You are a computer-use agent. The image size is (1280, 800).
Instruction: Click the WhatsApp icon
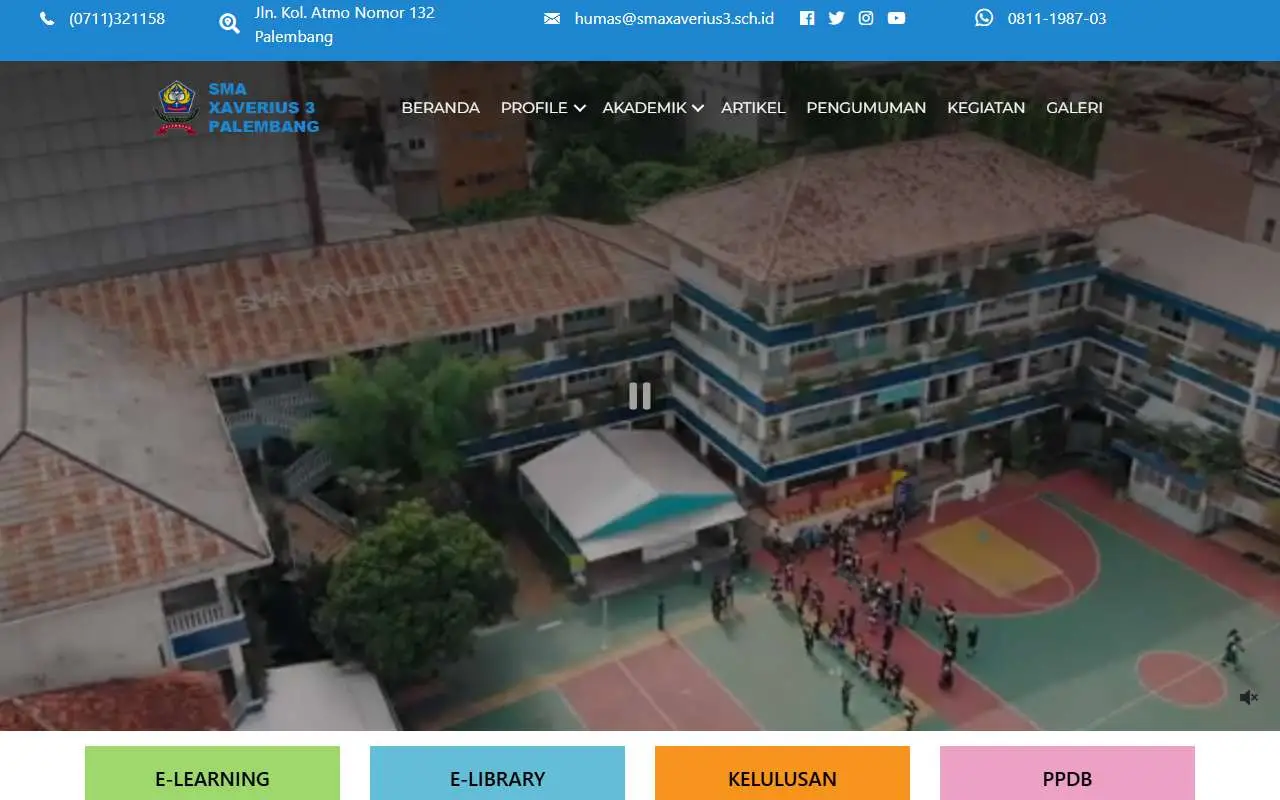[984, 18]
